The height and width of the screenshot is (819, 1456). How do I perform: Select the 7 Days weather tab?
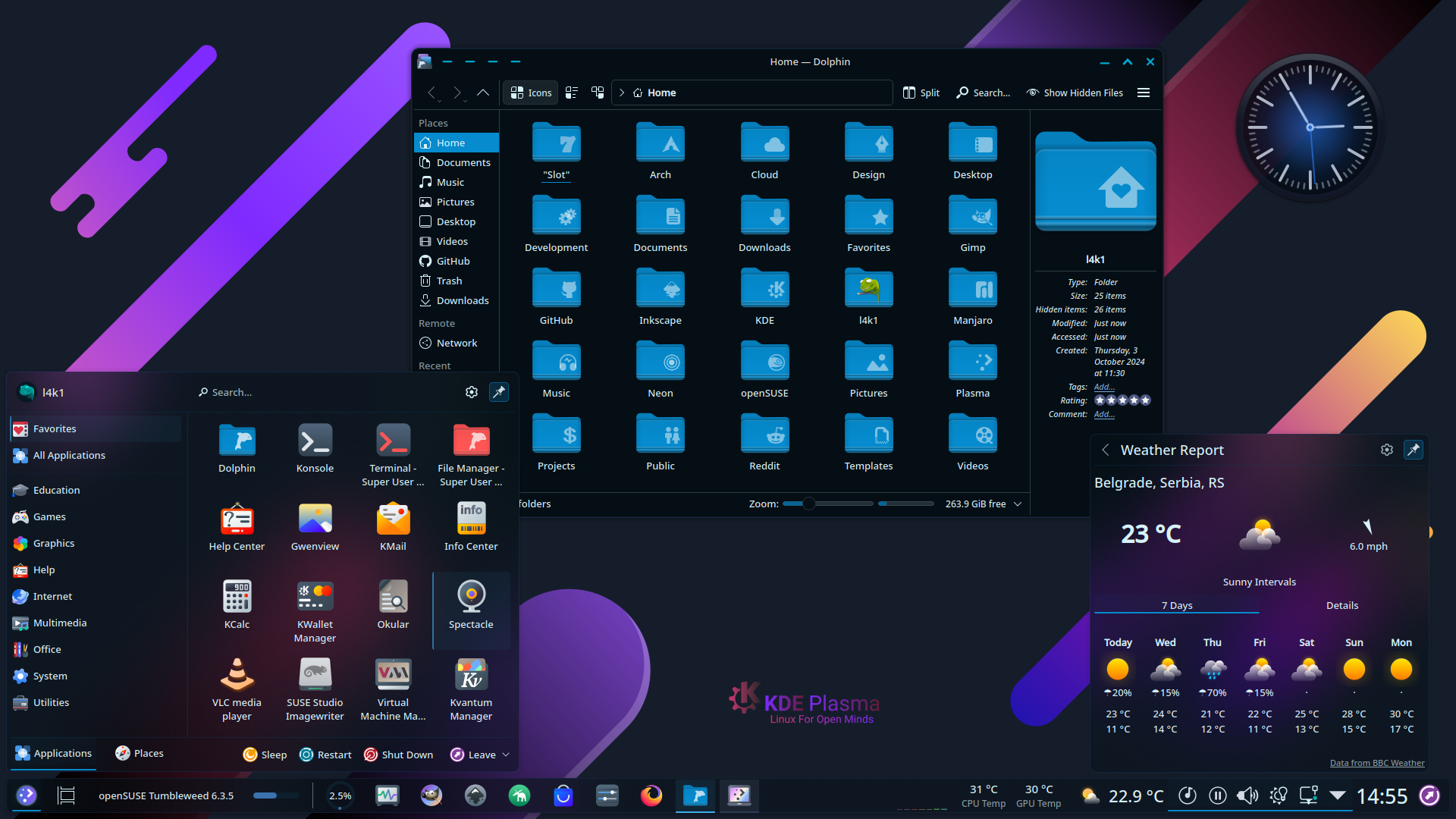1176,605
